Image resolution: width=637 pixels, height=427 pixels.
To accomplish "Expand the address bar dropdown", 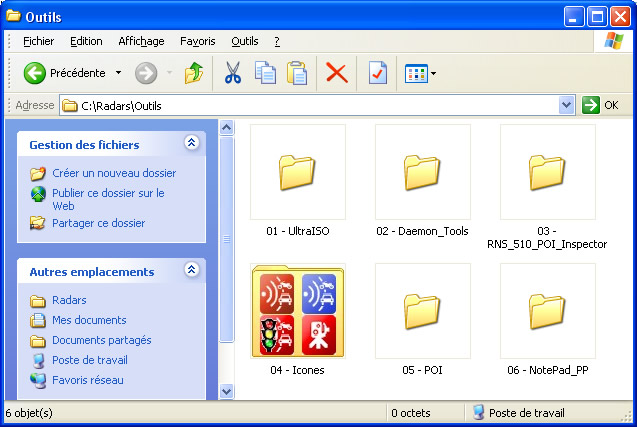I will pyautogui.click(x=566, y=105).
